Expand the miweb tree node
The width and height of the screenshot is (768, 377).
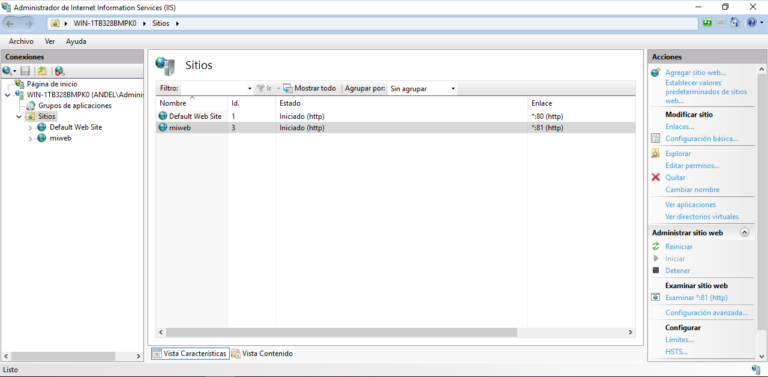click(x=30, y=139)
